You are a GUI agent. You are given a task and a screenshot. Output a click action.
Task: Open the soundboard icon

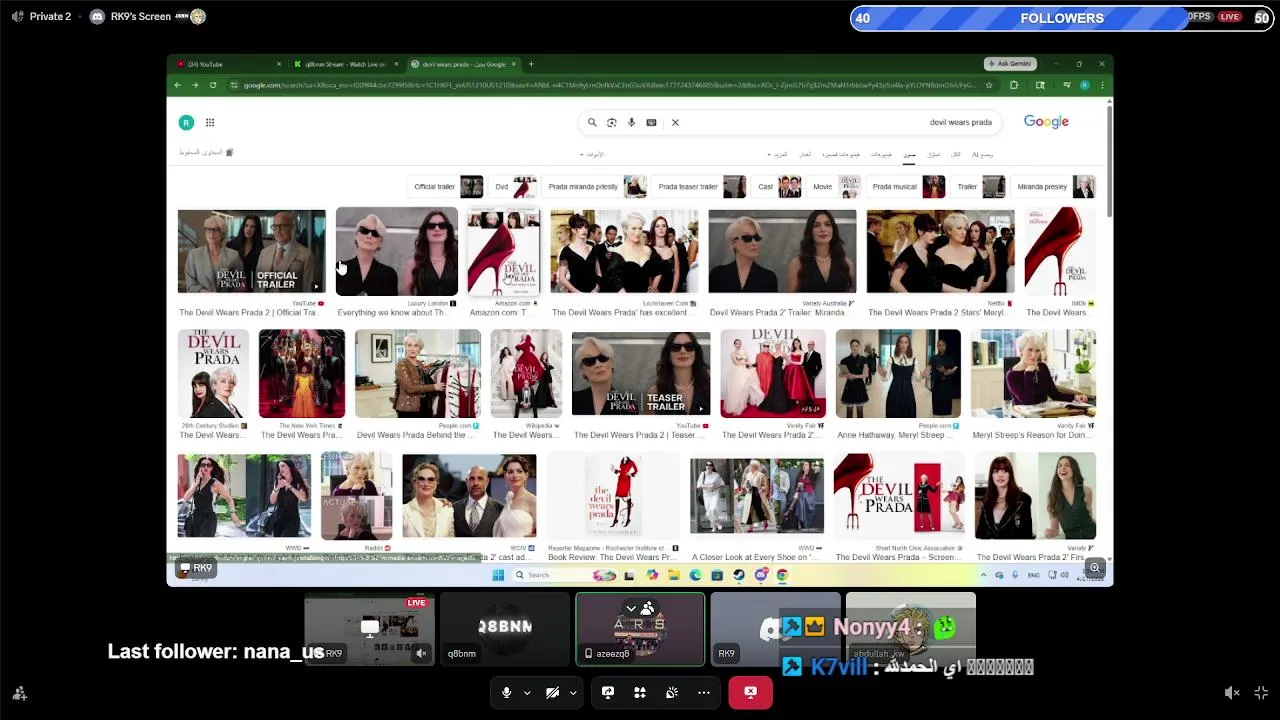pos(672,692)
